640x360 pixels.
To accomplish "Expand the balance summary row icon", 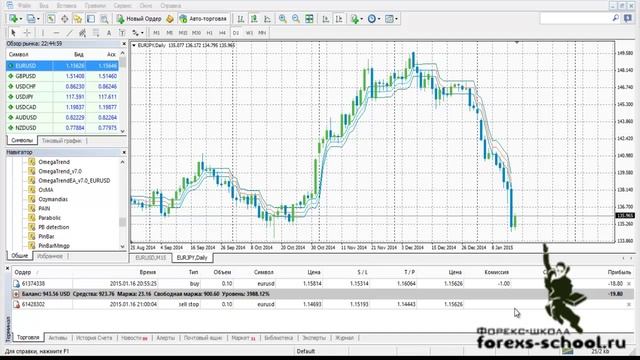I will tap(16, 294).
